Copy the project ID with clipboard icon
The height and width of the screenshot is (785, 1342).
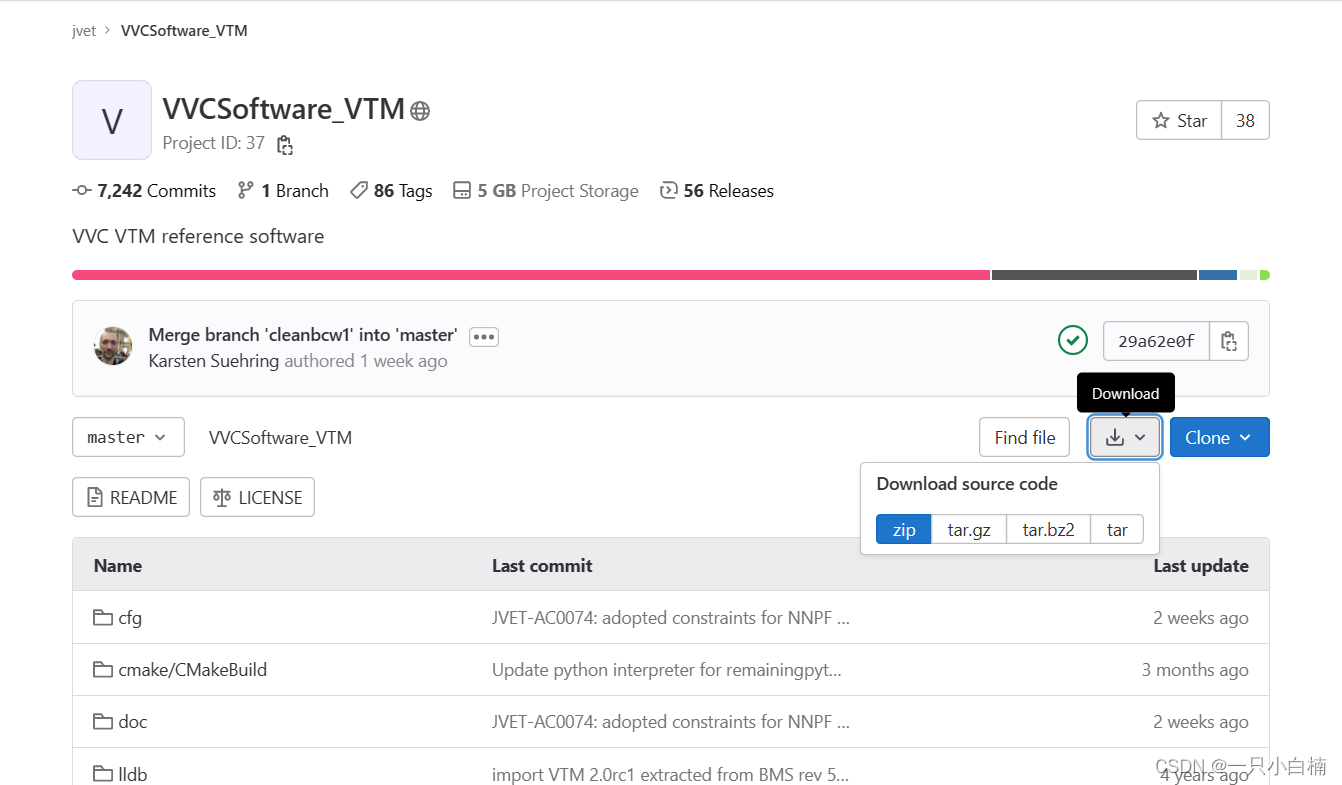[285, 145]
